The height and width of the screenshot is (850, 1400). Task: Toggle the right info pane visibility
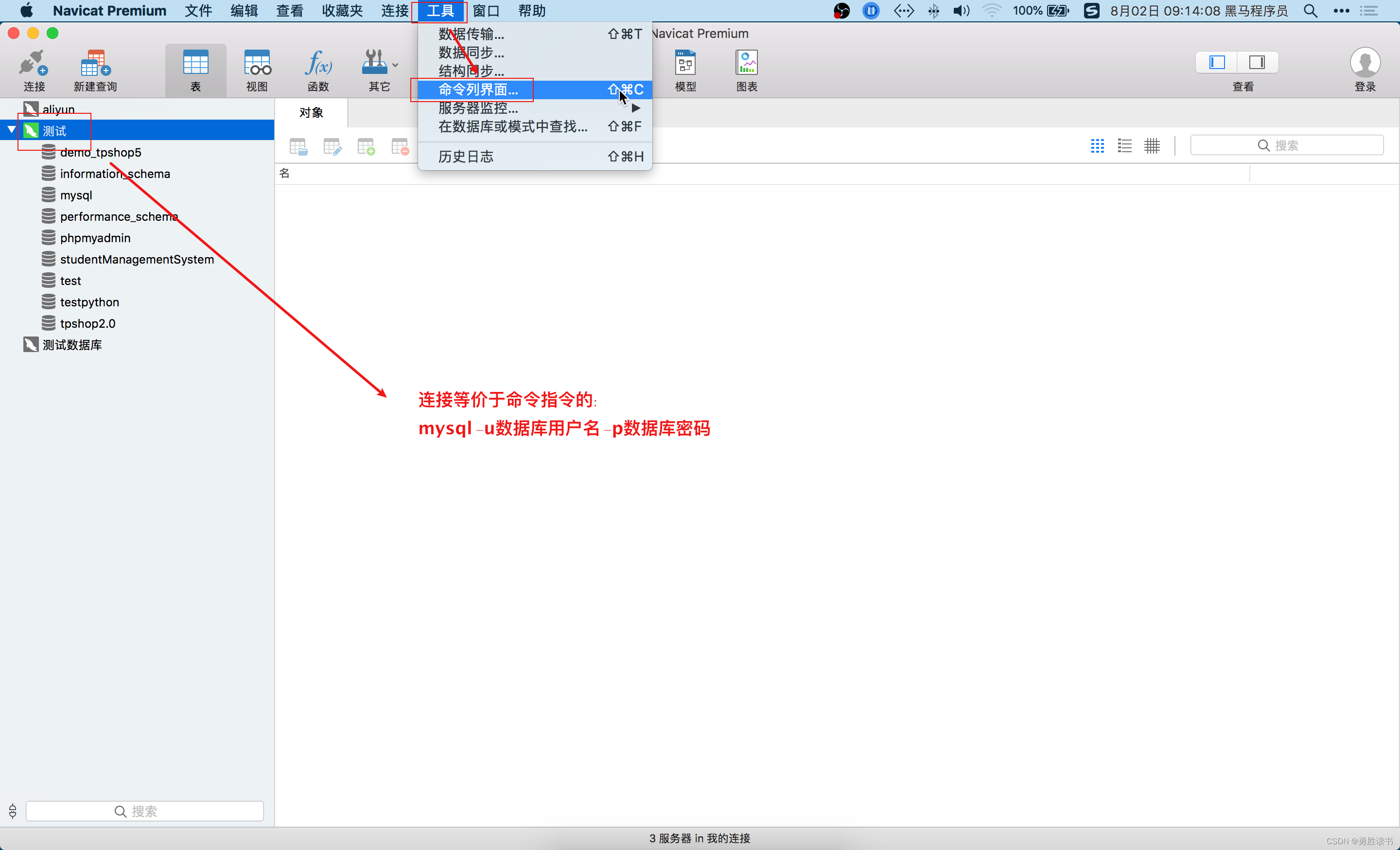(x=1258, y=62)
